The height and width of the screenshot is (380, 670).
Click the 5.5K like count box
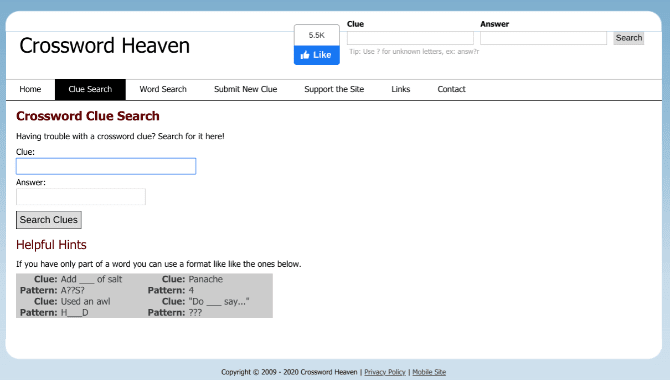(317, 35)
